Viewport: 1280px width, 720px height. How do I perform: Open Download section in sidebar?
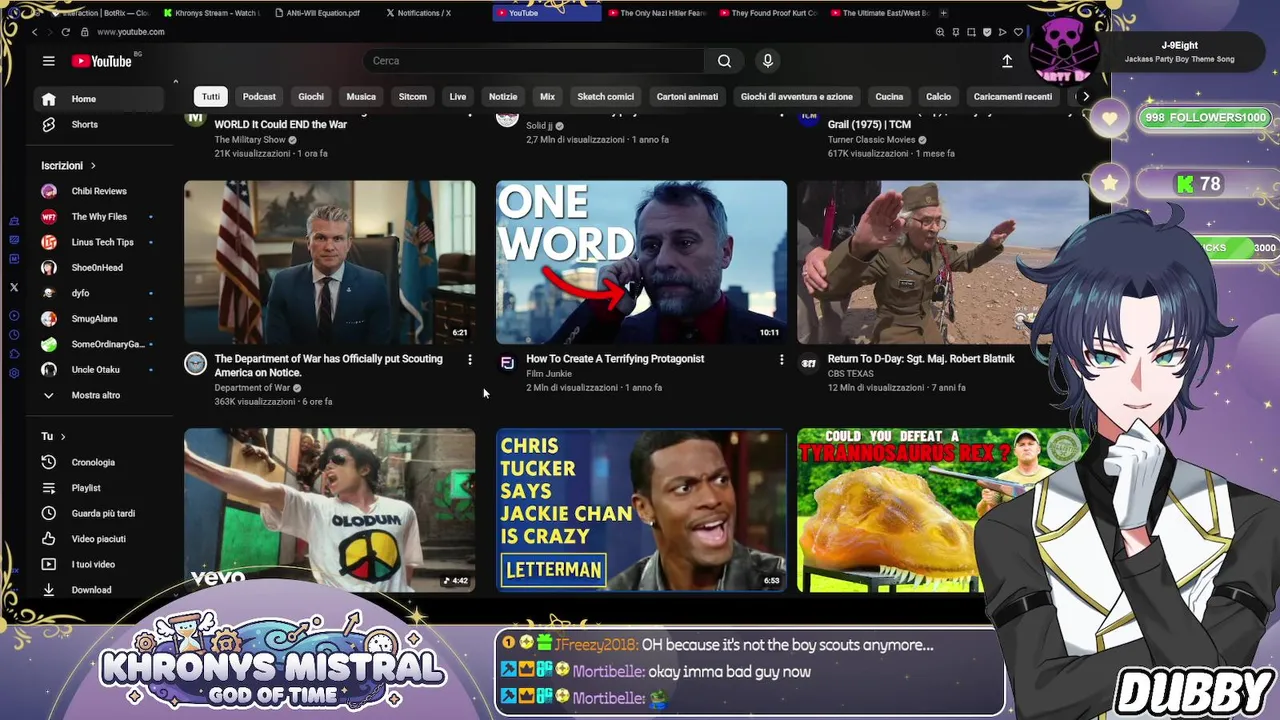coord(97,590)
